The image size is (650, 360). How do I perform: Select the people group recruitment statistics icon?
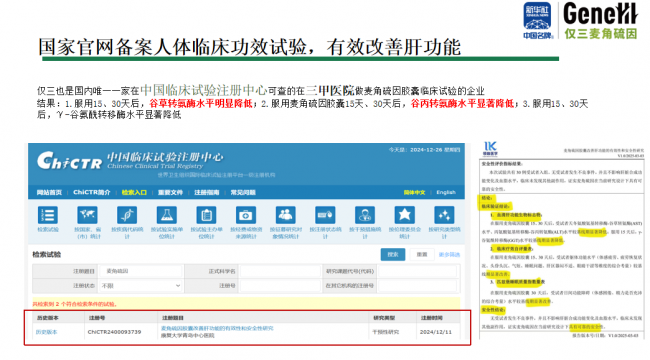[x=286, y=215]
